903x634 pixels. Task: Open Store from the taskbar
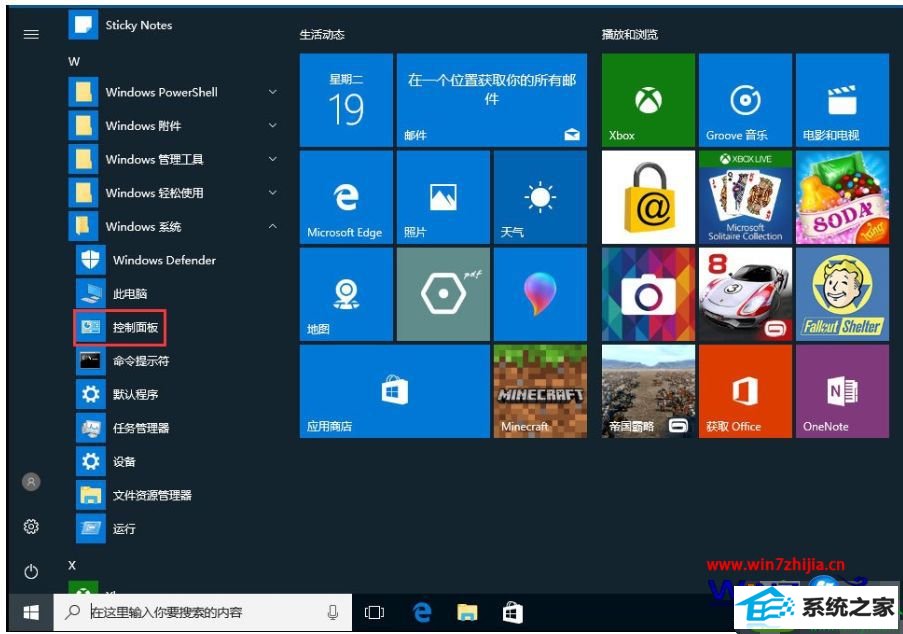tap(513, 612)
